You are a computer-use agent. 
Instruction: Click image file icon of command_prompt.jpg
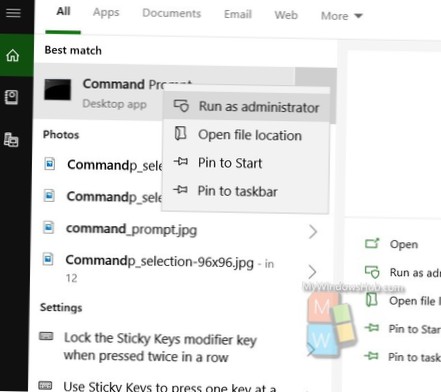click(x=49, y=228)
